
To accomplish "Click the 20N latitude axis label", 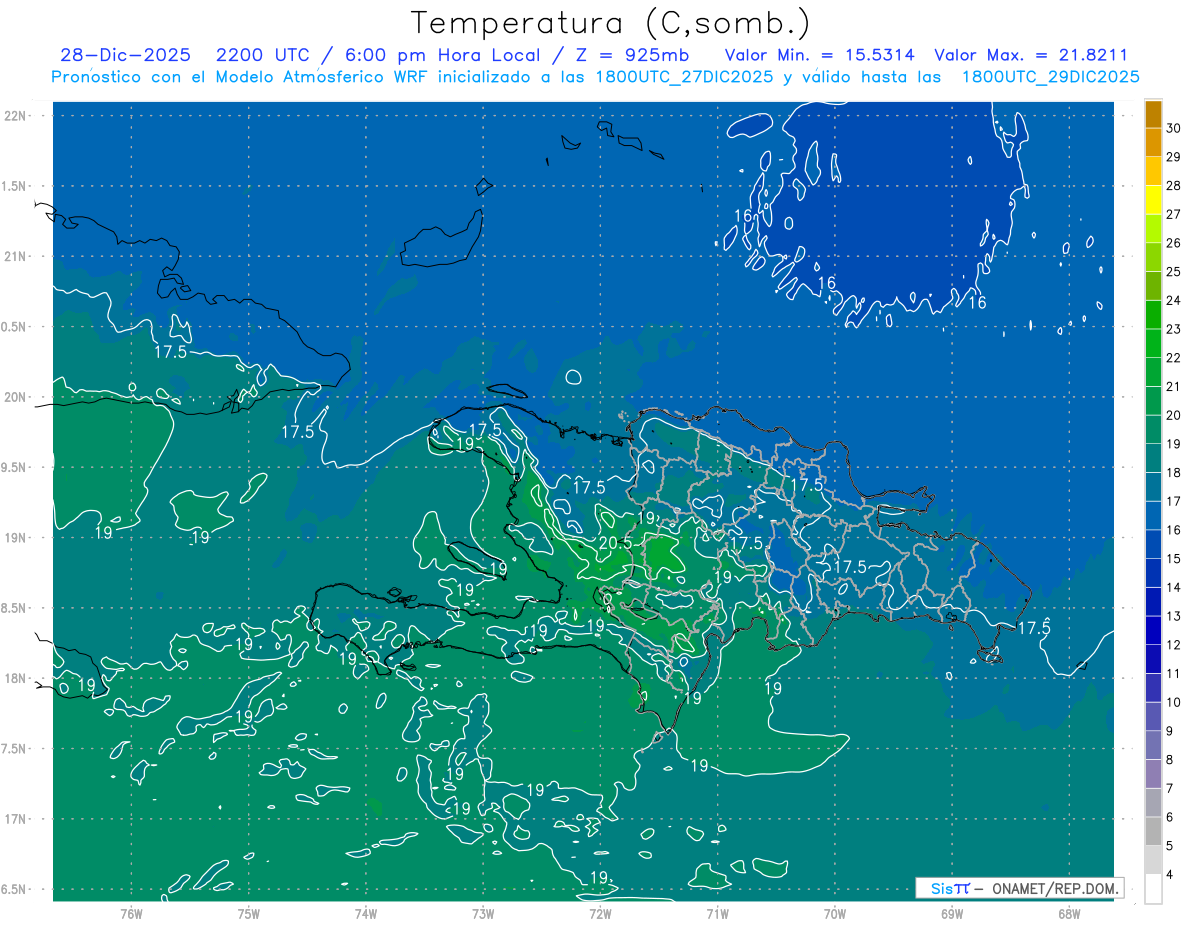I will [16, 397].
